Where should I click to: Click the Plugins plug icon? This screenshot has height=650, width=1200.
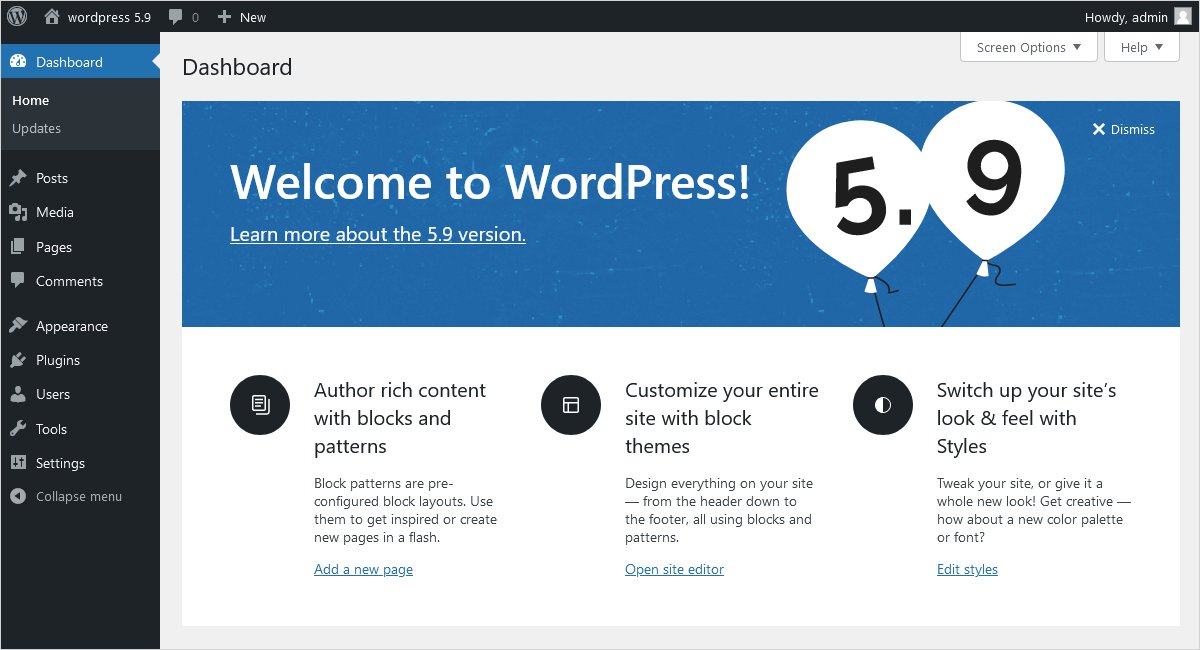point(18,360)
